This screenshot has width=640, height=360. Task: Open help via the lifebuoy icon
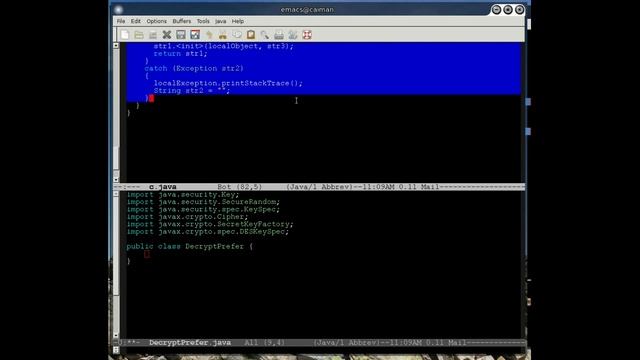pyautogui.click(x=307, y=35)
